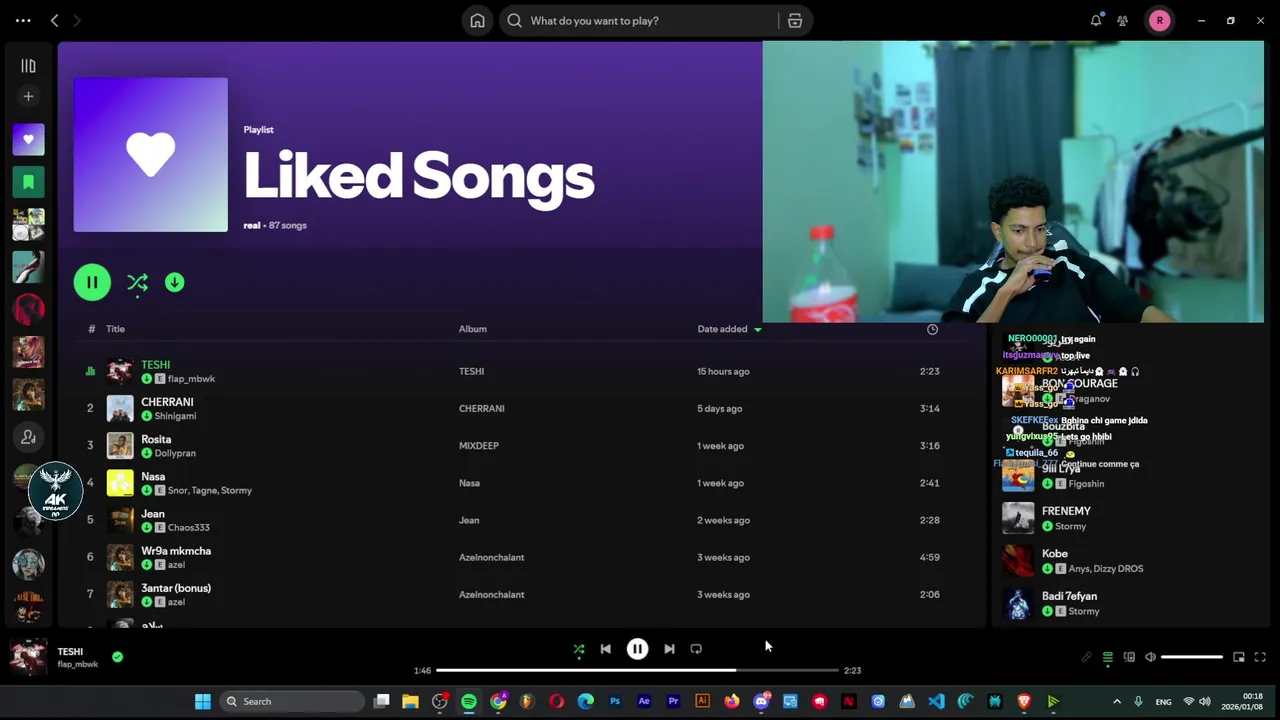Toggle liked checkmark beside now playing TESHI
Screen dimensions: 1280x720
pos(118,657)
